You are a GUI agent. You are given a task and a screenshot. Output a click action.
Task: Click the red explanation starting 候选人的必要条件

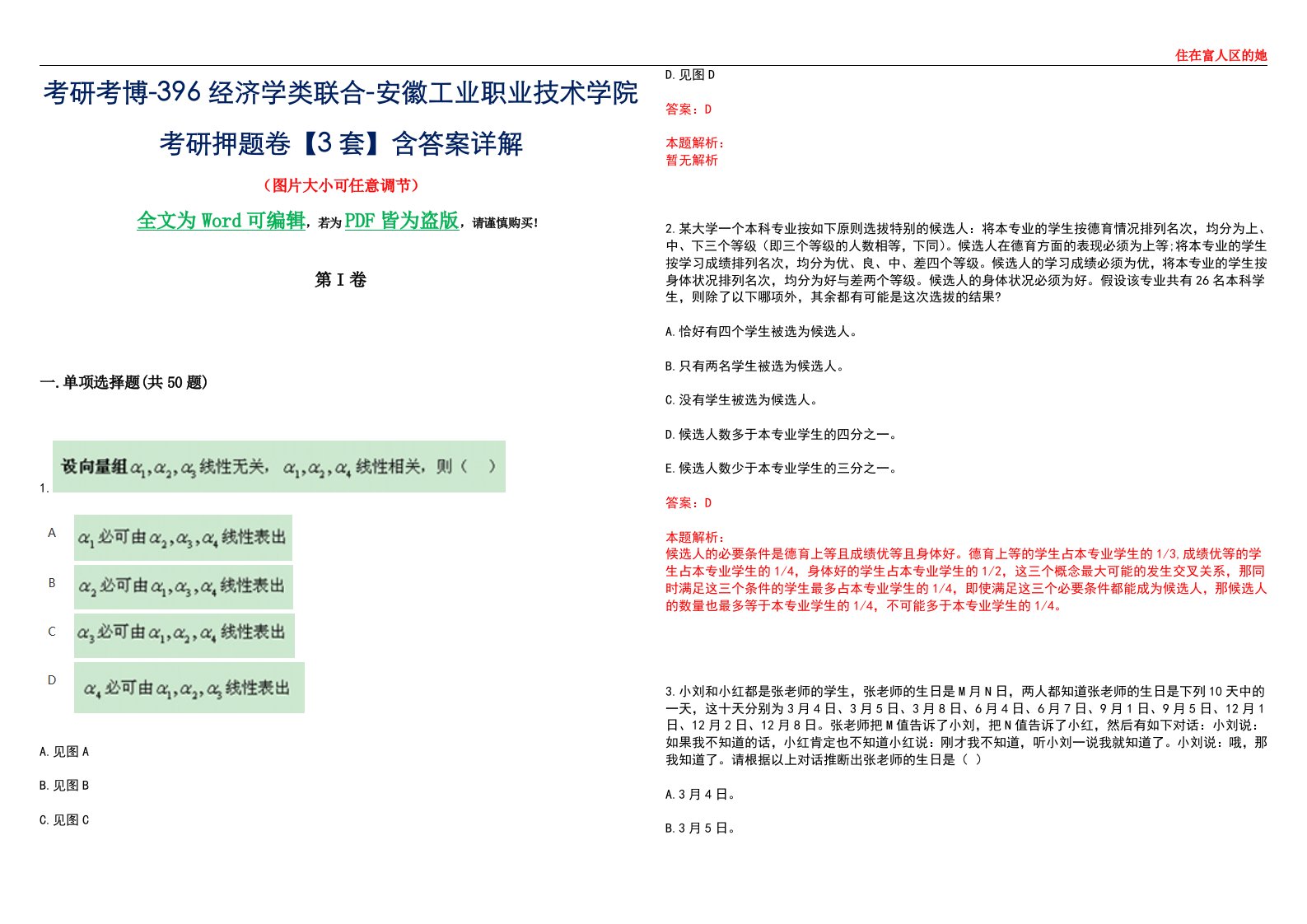point(966,580)
